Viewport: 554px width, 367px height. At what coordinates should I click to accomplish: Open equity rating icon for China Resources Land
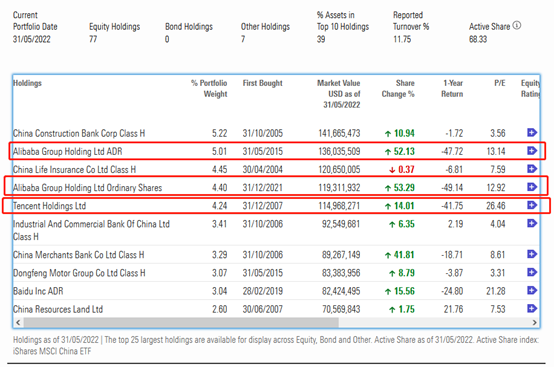click(532, 308)
